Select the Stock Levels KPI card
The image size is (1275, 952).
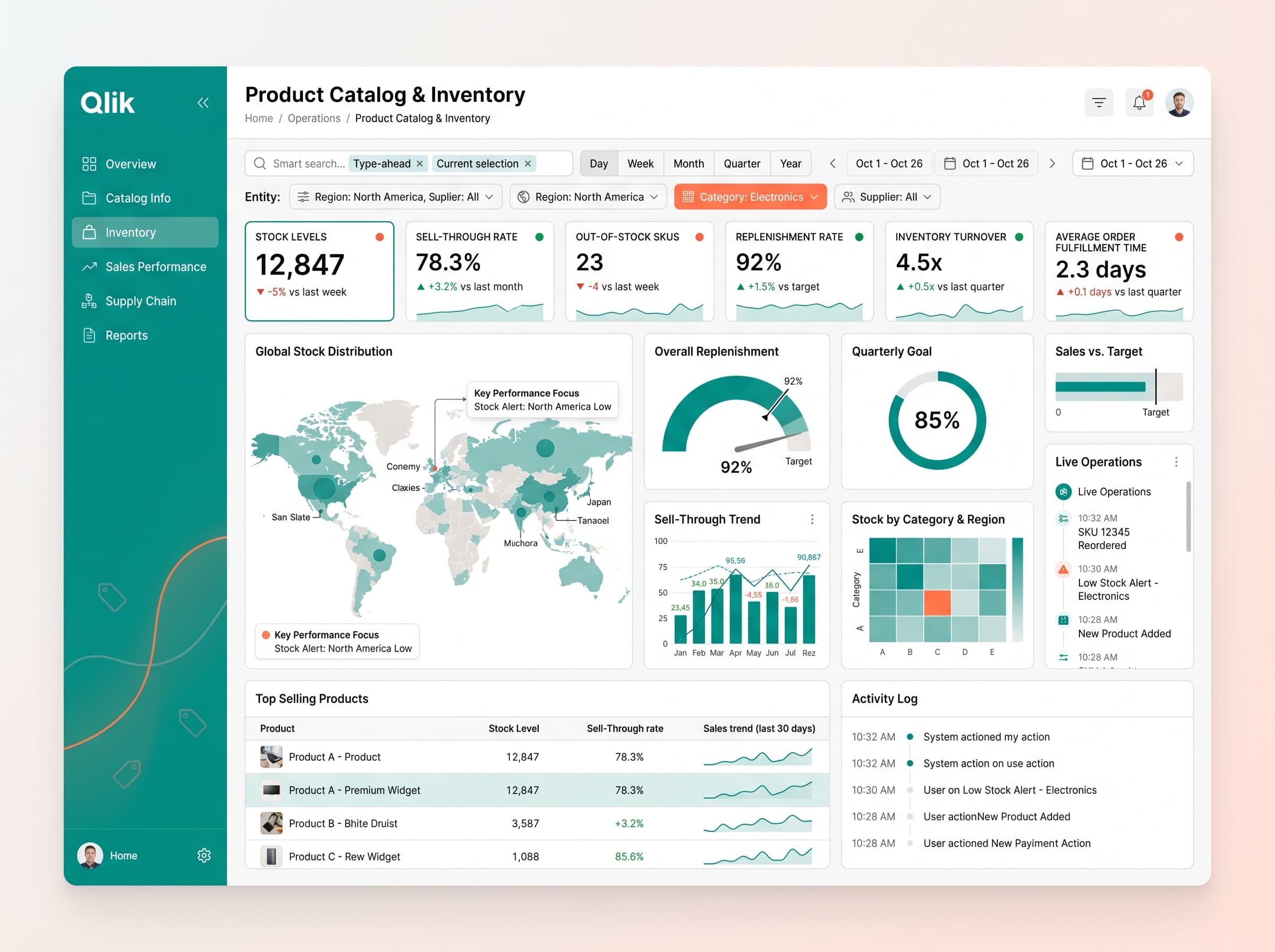[320, 271]
